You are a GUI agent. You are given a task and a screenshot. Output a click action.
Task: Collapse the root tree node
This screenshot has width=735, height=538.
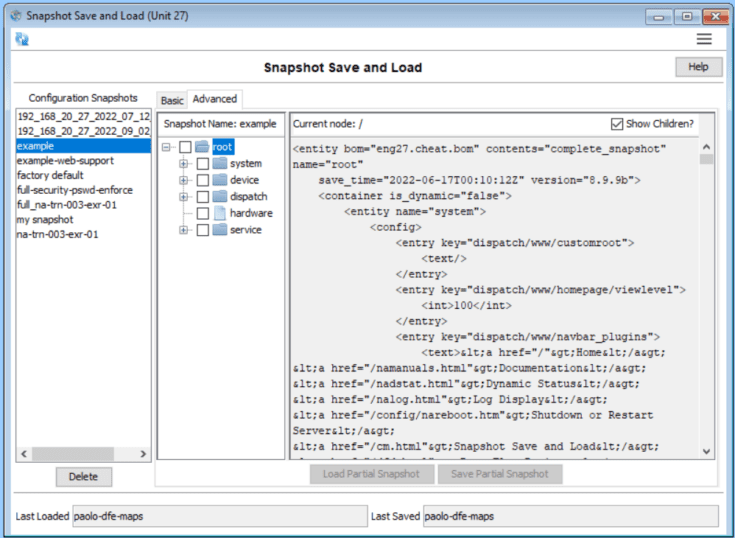point(166,147)
